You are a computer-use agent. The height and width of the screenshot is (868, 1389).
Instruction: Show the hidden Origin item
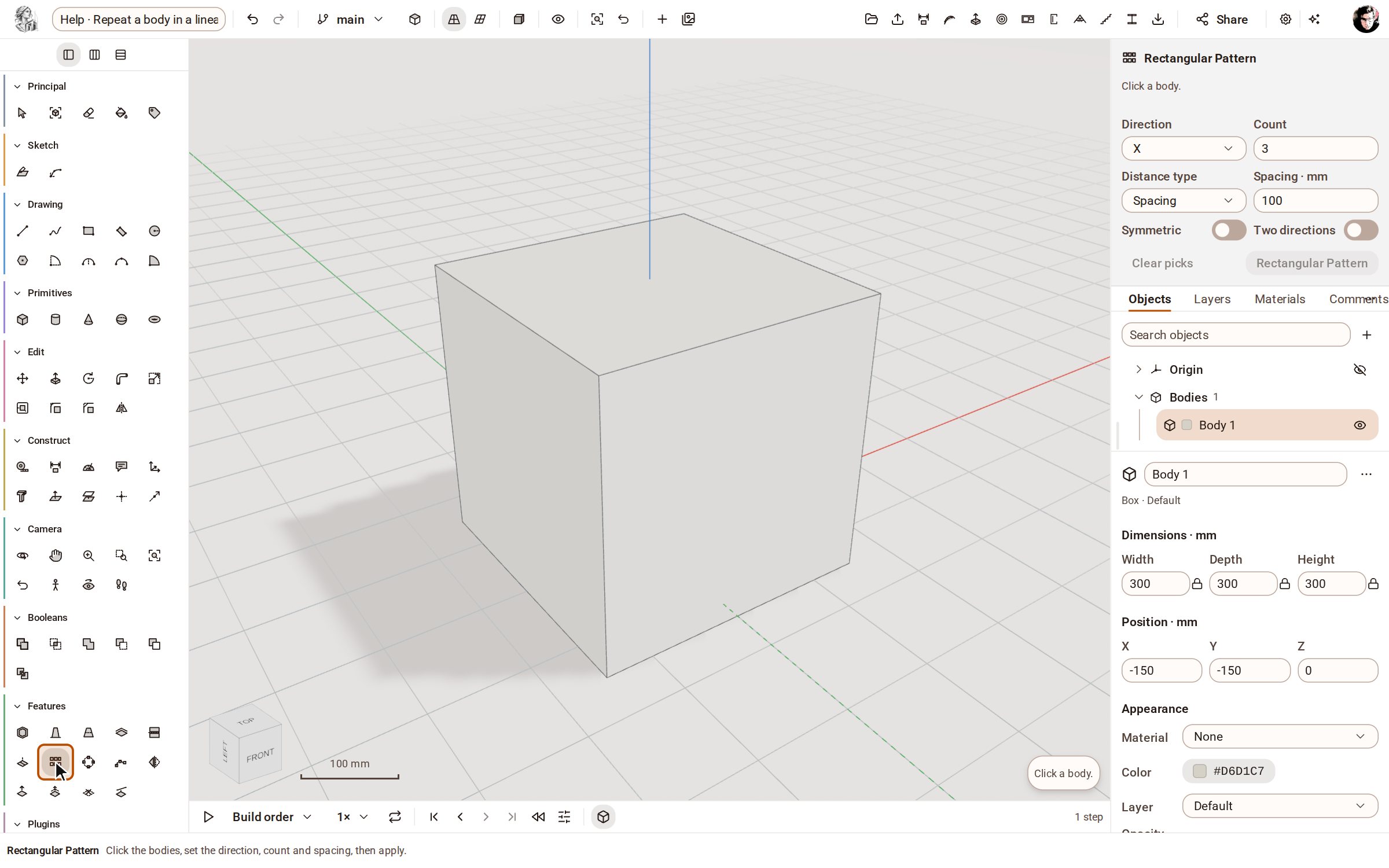pos(1359,369)
